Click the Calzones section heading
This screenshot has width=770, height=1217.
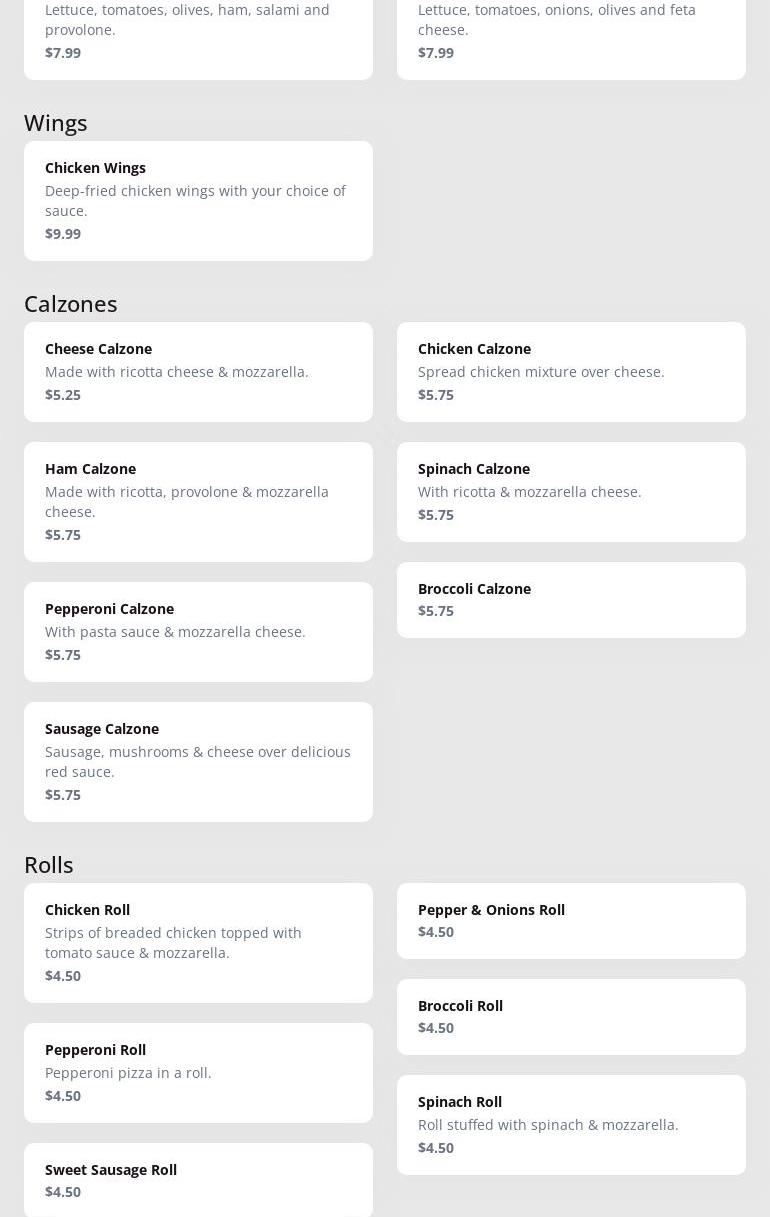(x=71, y=303)
